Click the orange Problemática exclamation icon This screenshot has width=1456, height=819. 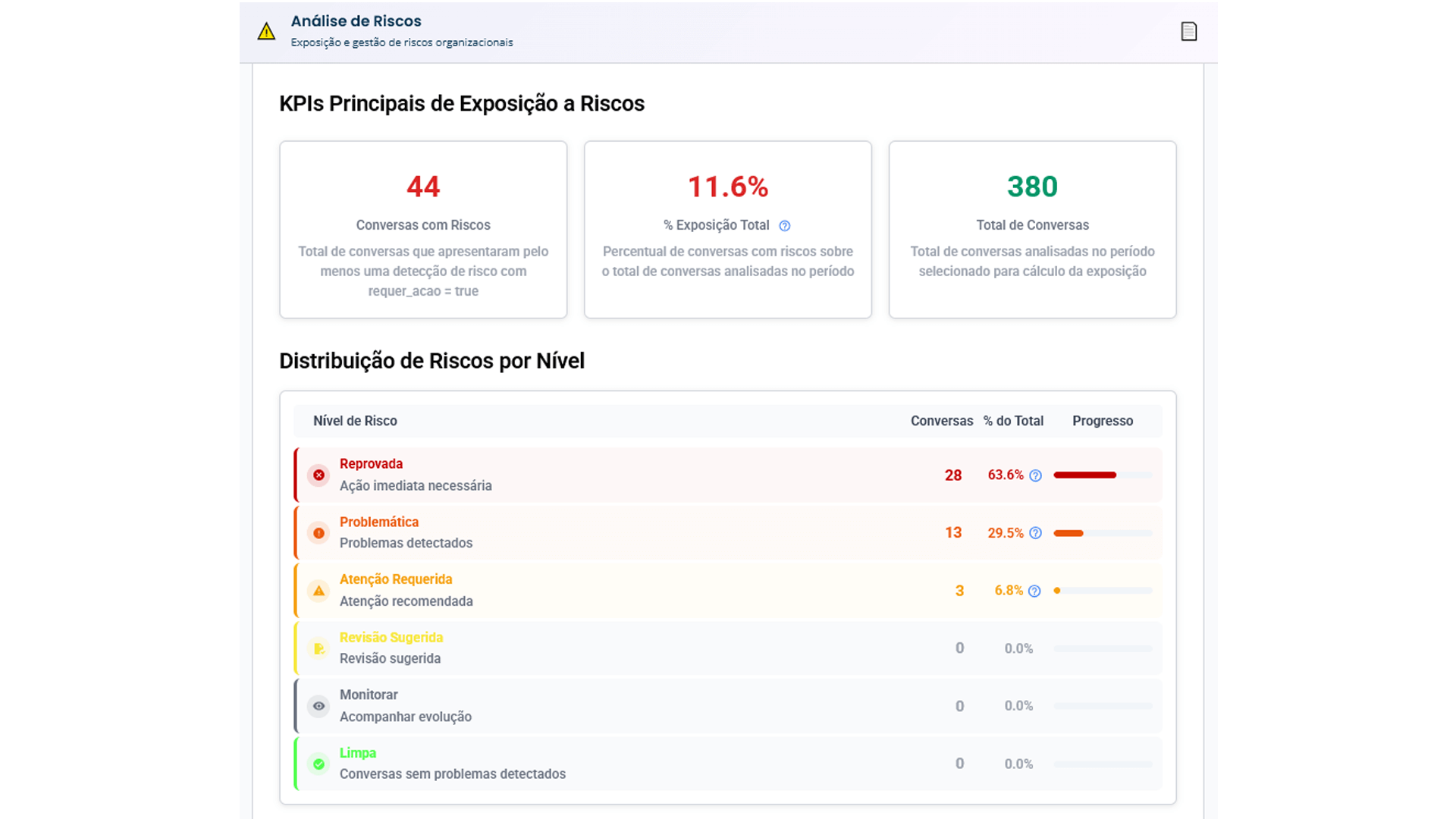pyautogui.click(x=318, y=533)
